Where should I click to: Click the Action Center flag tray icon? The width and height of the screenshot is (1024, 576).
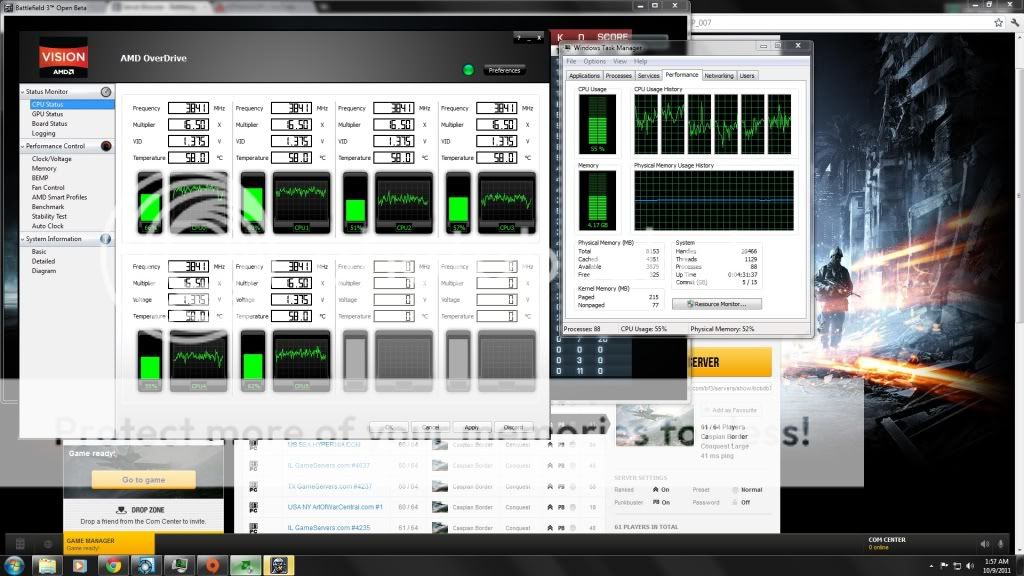click(x=944, y=566)
